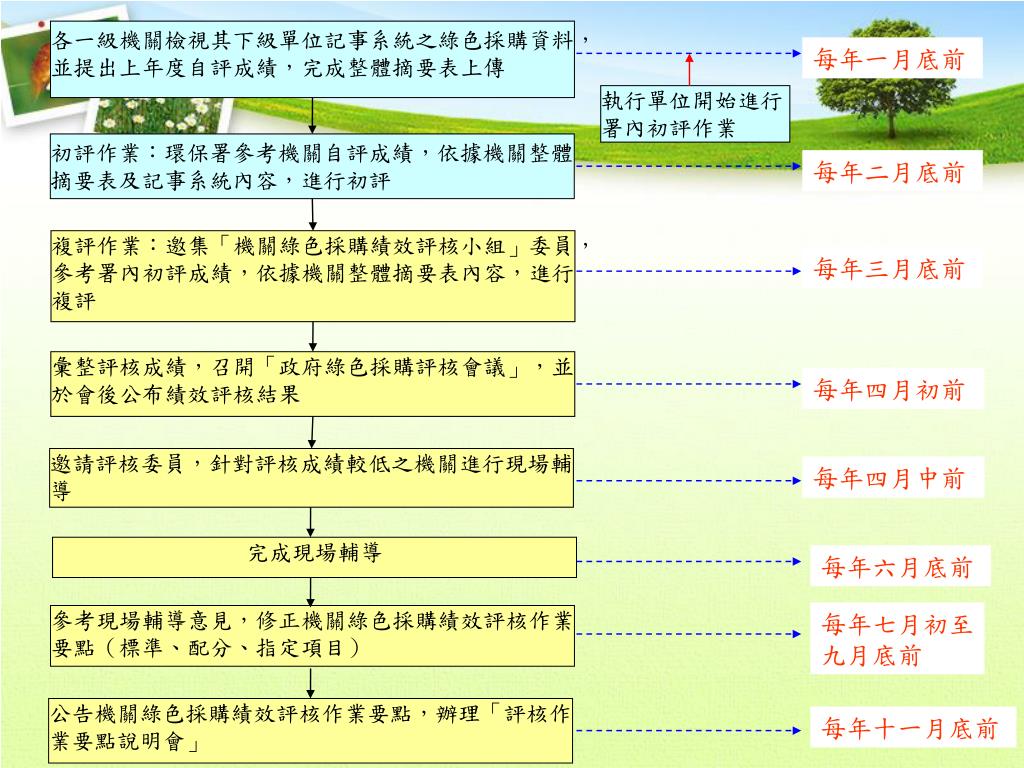The width and height of the screenshot is (1024, 768).
Task: Select the 公告機關綠色採購績效評核作業要點 box
Action: [313, 731]
